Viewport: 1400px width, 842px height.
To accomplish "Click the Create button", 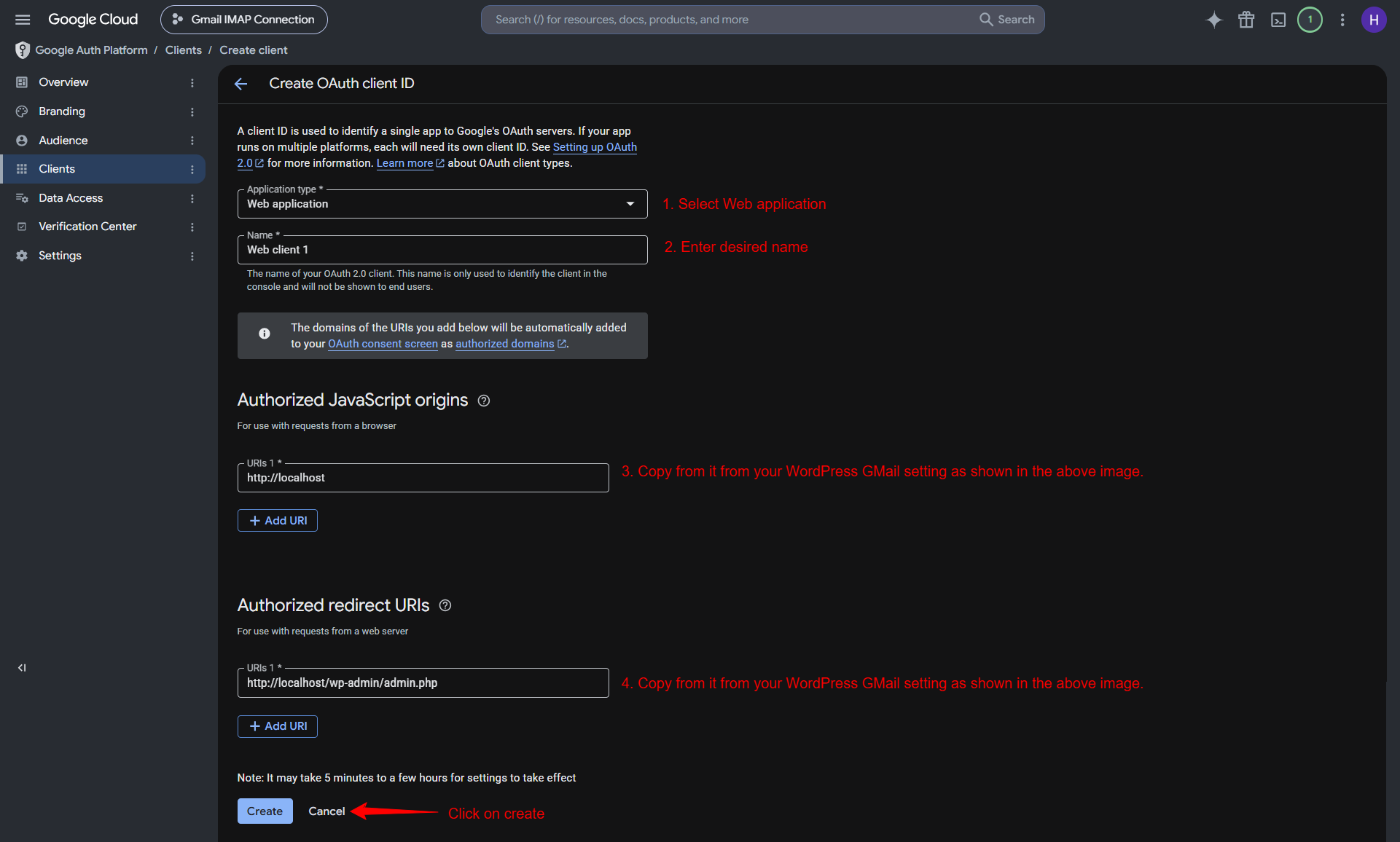I will [x=265, y=811].
